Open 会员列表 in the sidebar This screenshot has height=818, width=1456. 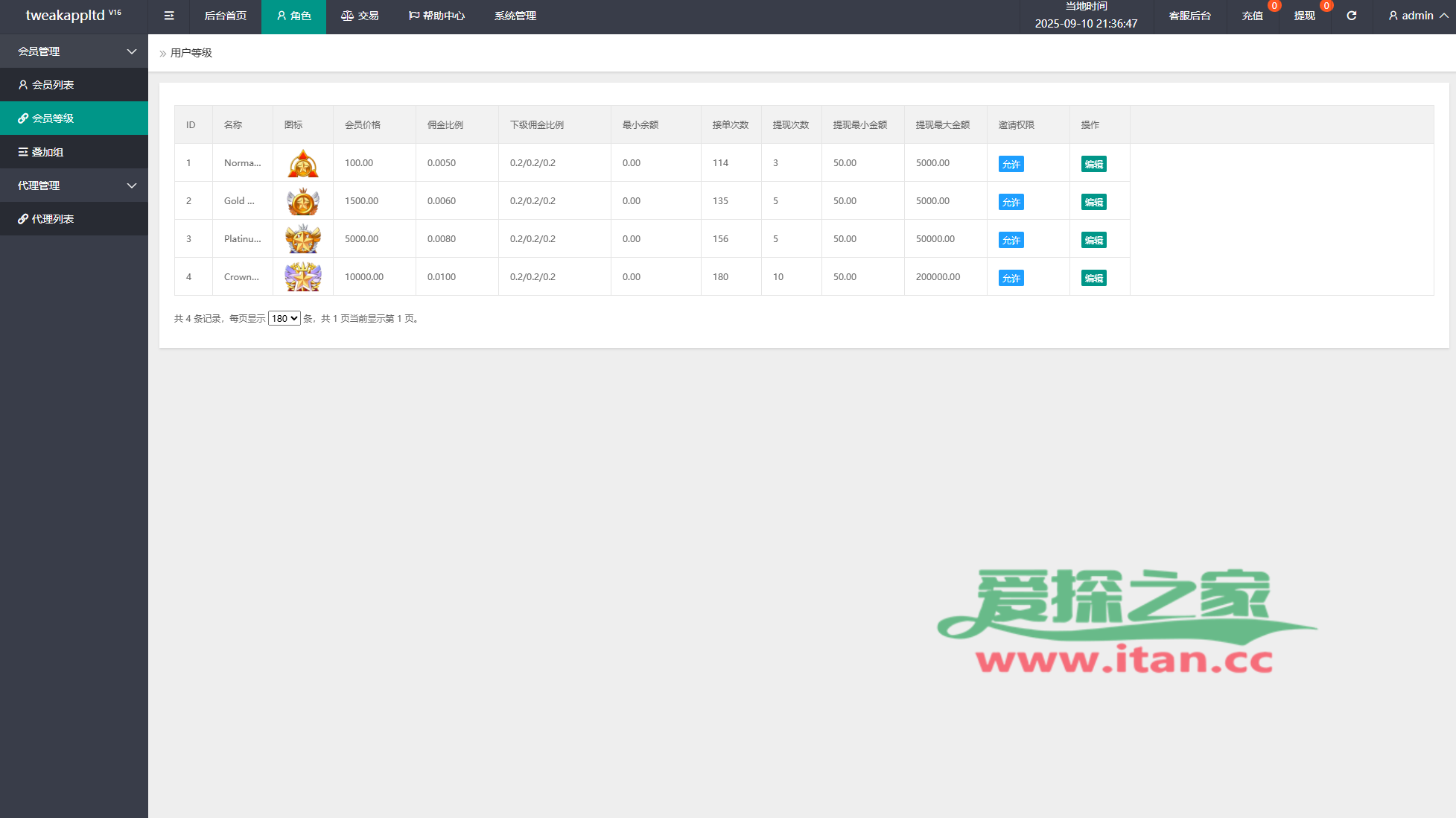[x=52, y=85]
